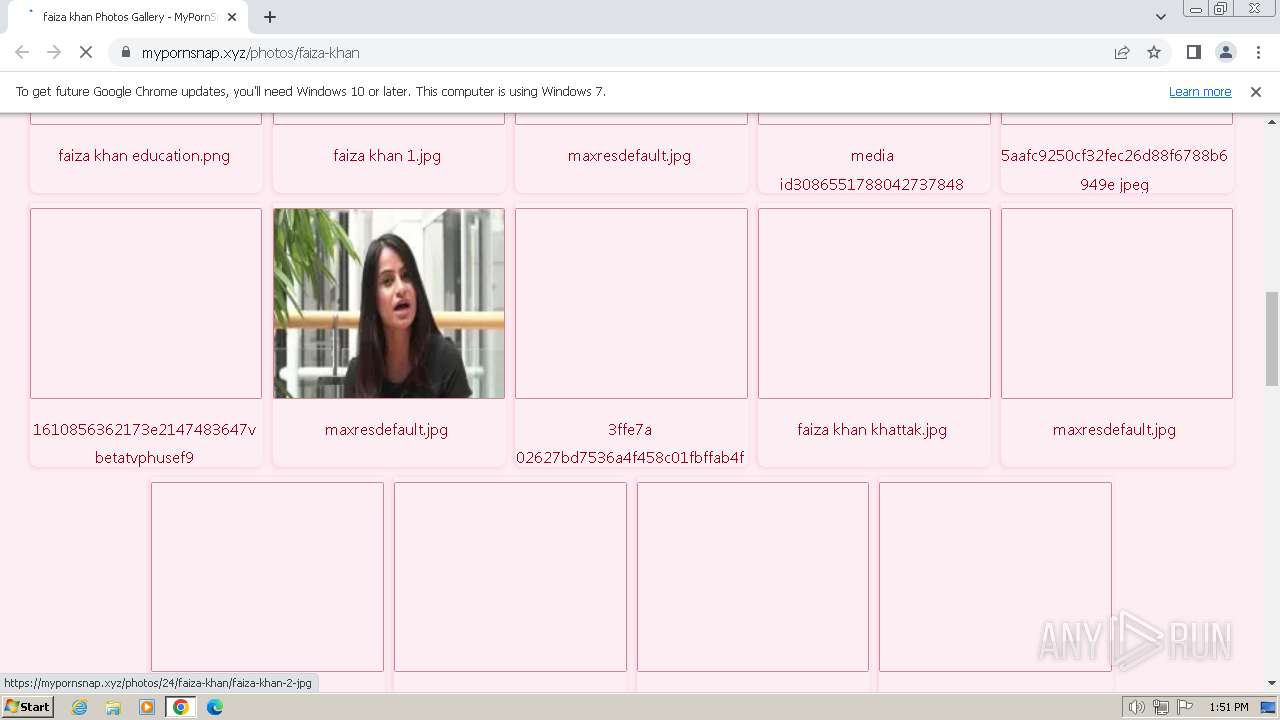Click scrollbar up arrow
The image size is (1280, 720).
pyautogui.click(x=1272, y=121)
